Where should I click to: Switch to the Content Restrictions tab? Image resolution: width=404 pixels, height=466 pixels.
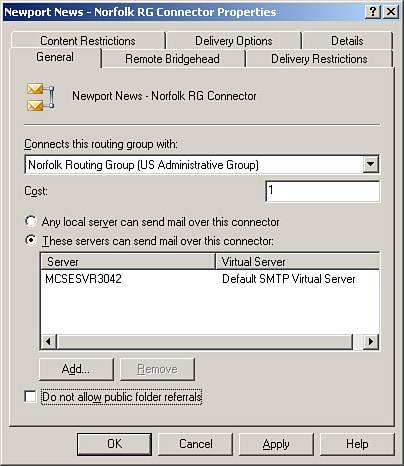[88, 41]
